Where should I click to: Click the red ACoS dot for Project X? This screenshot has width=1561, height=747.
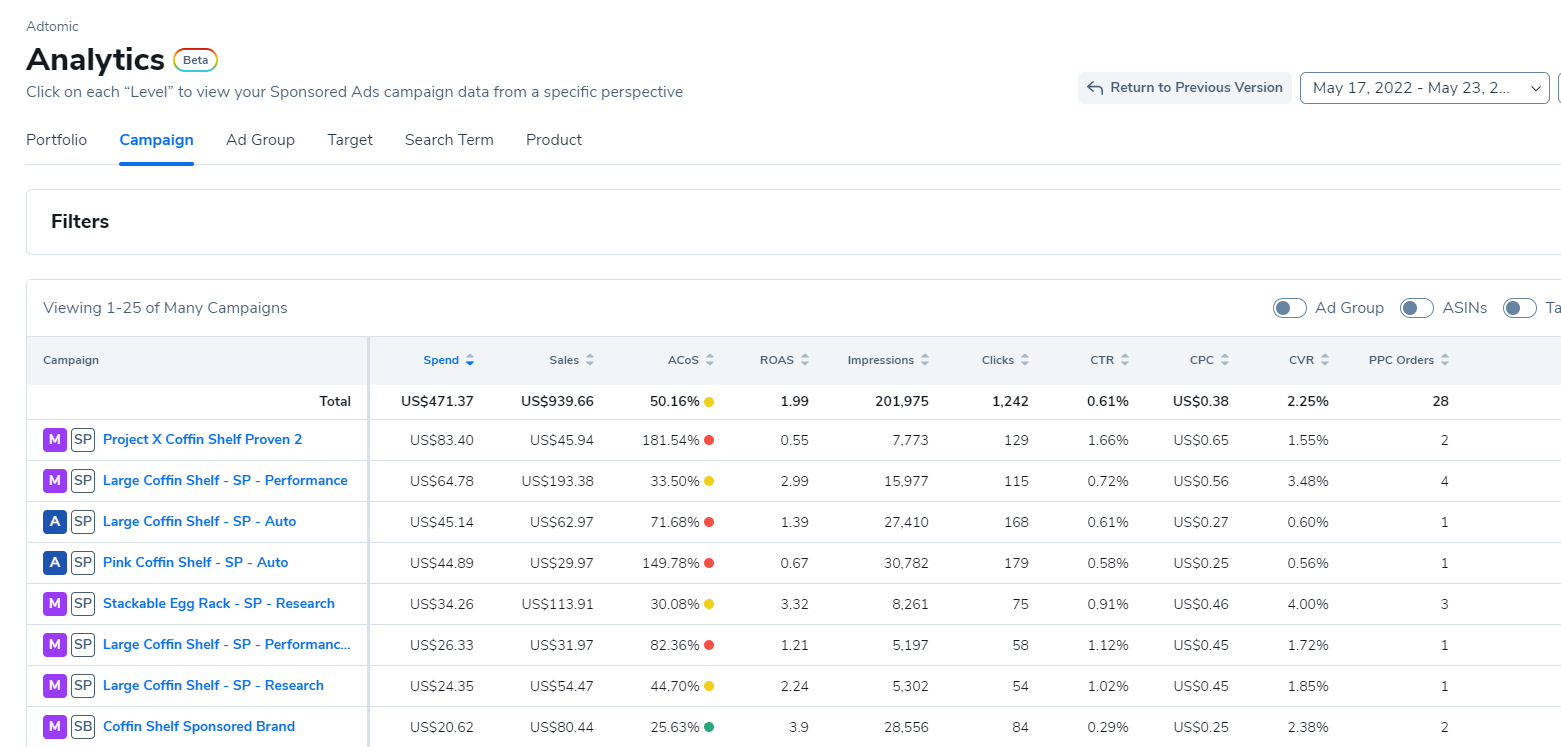(x=709, y=440)
